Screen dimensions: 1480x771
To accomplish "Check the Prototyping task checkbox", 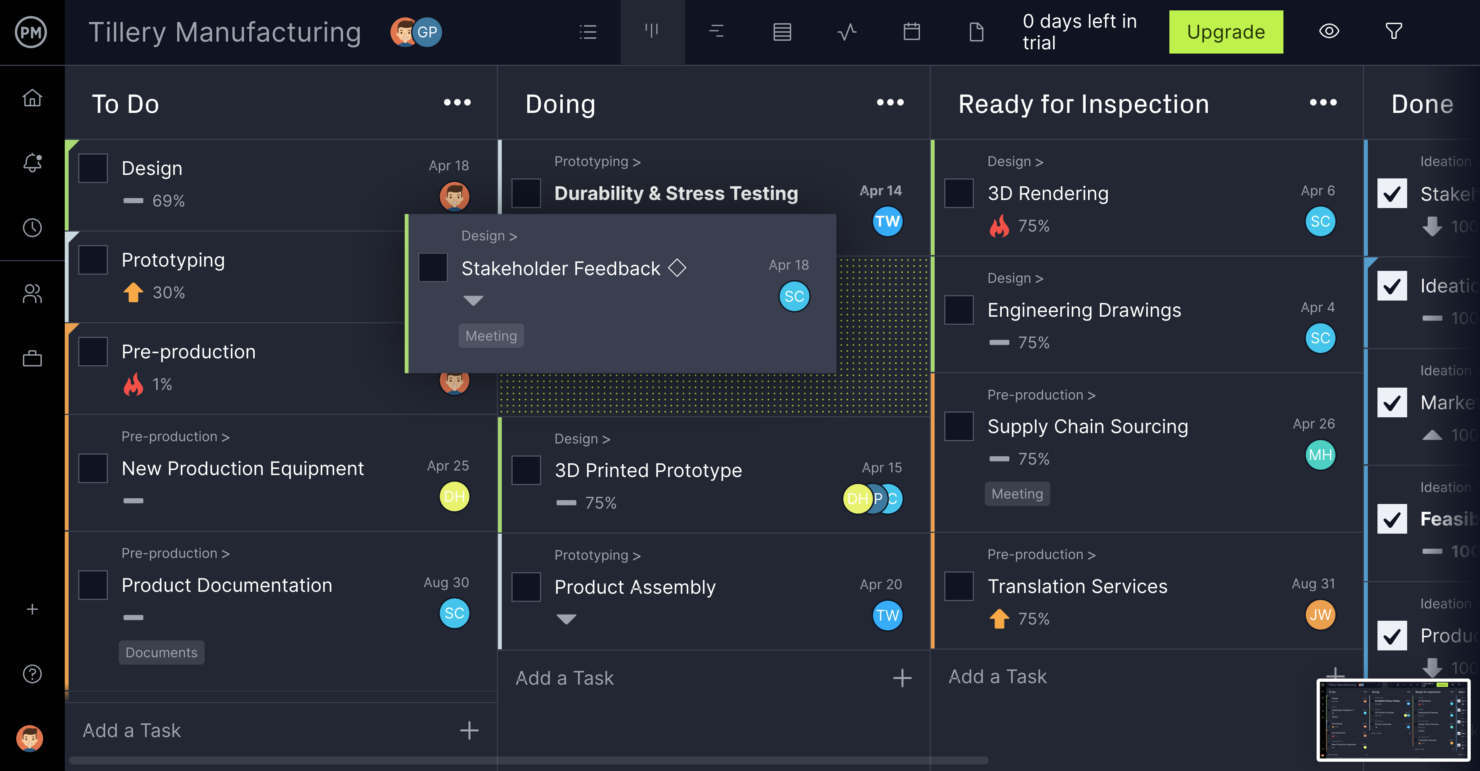I will point(93,260).
